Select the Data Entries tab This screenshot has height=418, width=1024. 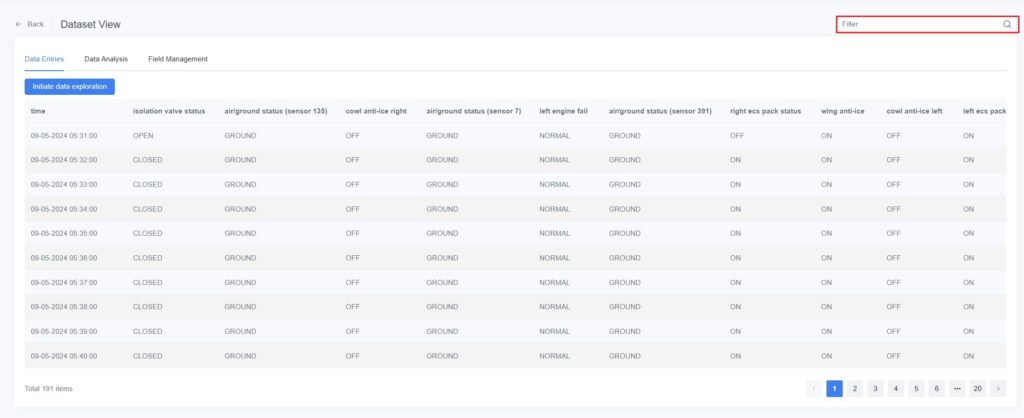click(44, 59)
